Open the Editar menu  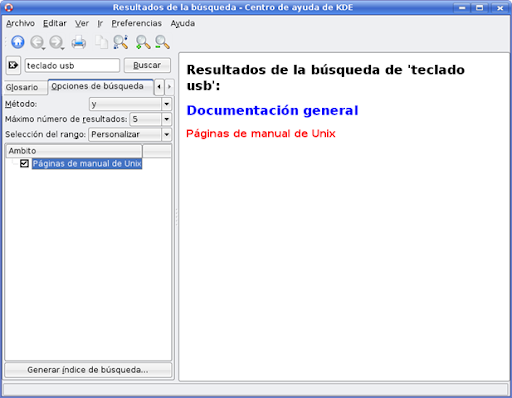[x=55, y=23]
